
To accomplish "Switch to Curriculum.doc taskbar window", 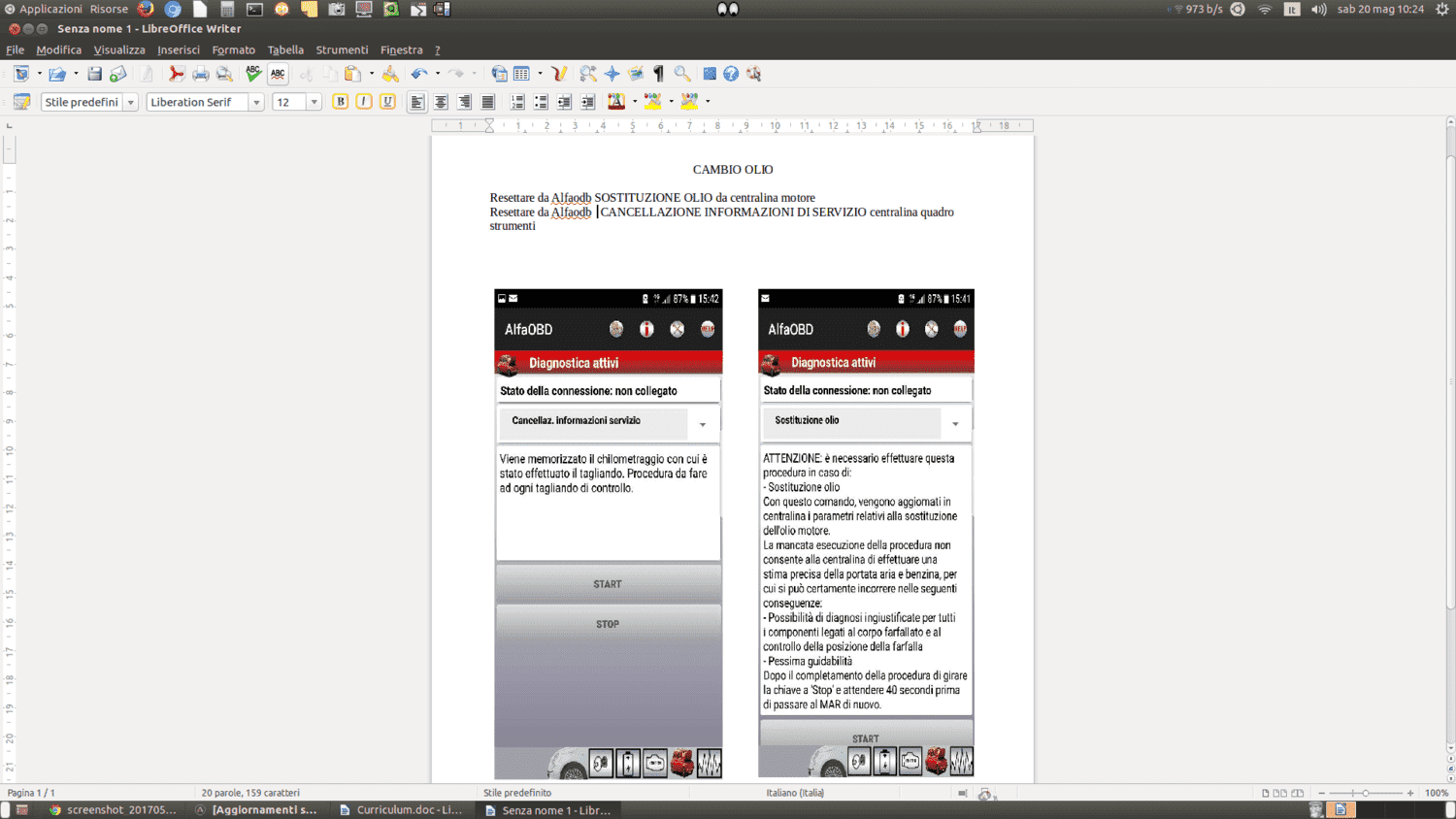I will [401, 810].
